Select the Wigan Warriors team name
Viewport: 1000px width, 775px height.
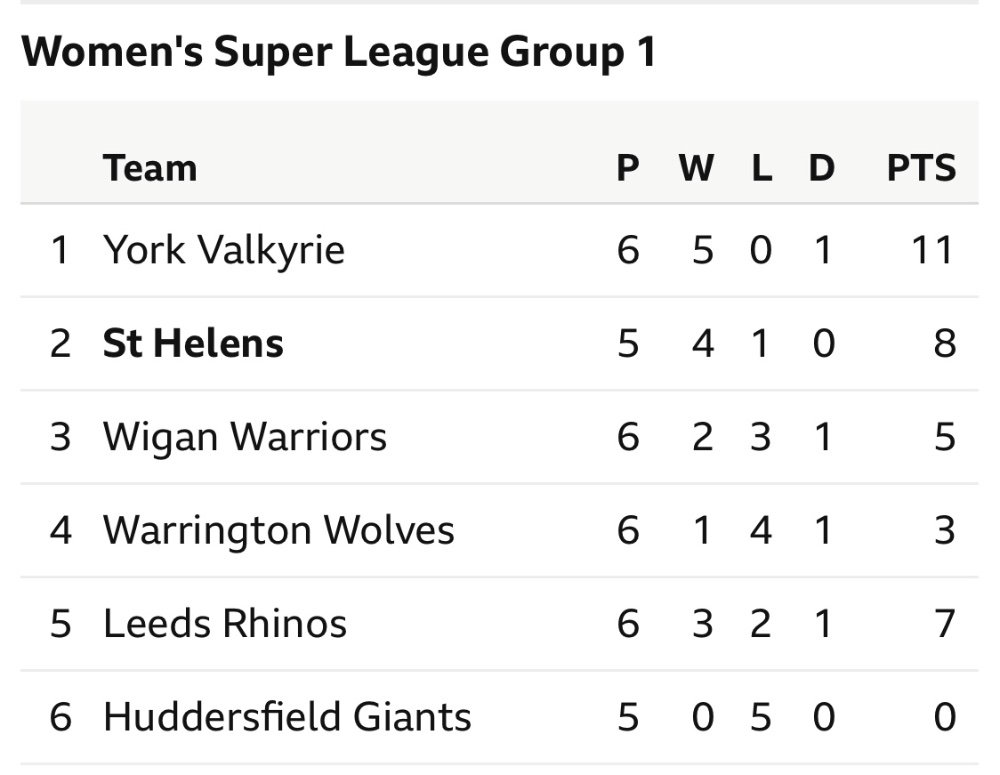click(245, 438)
